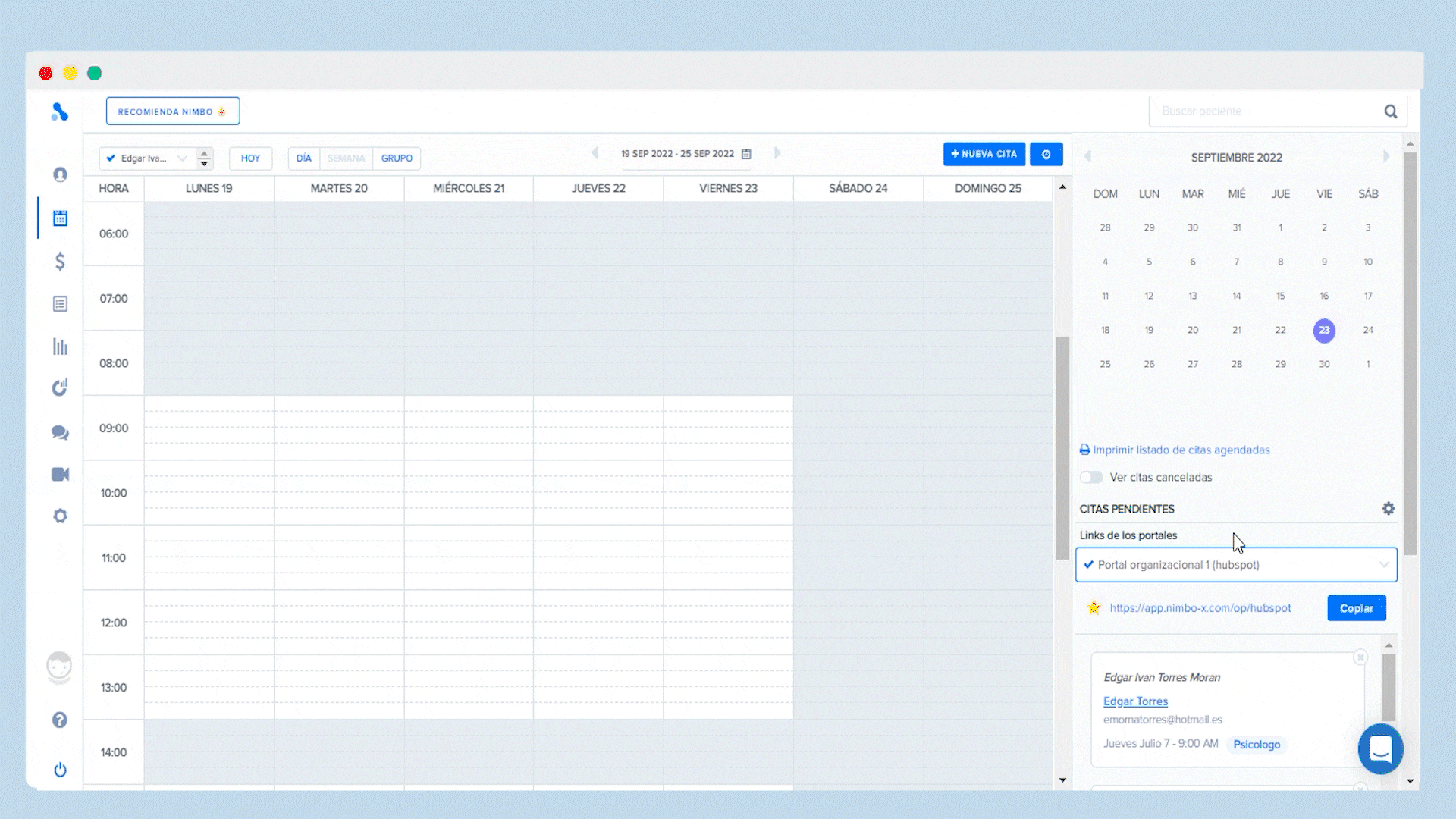Click the pending appointments list scrollbar
The image size is (1456, 819).
pos(1389,686)
